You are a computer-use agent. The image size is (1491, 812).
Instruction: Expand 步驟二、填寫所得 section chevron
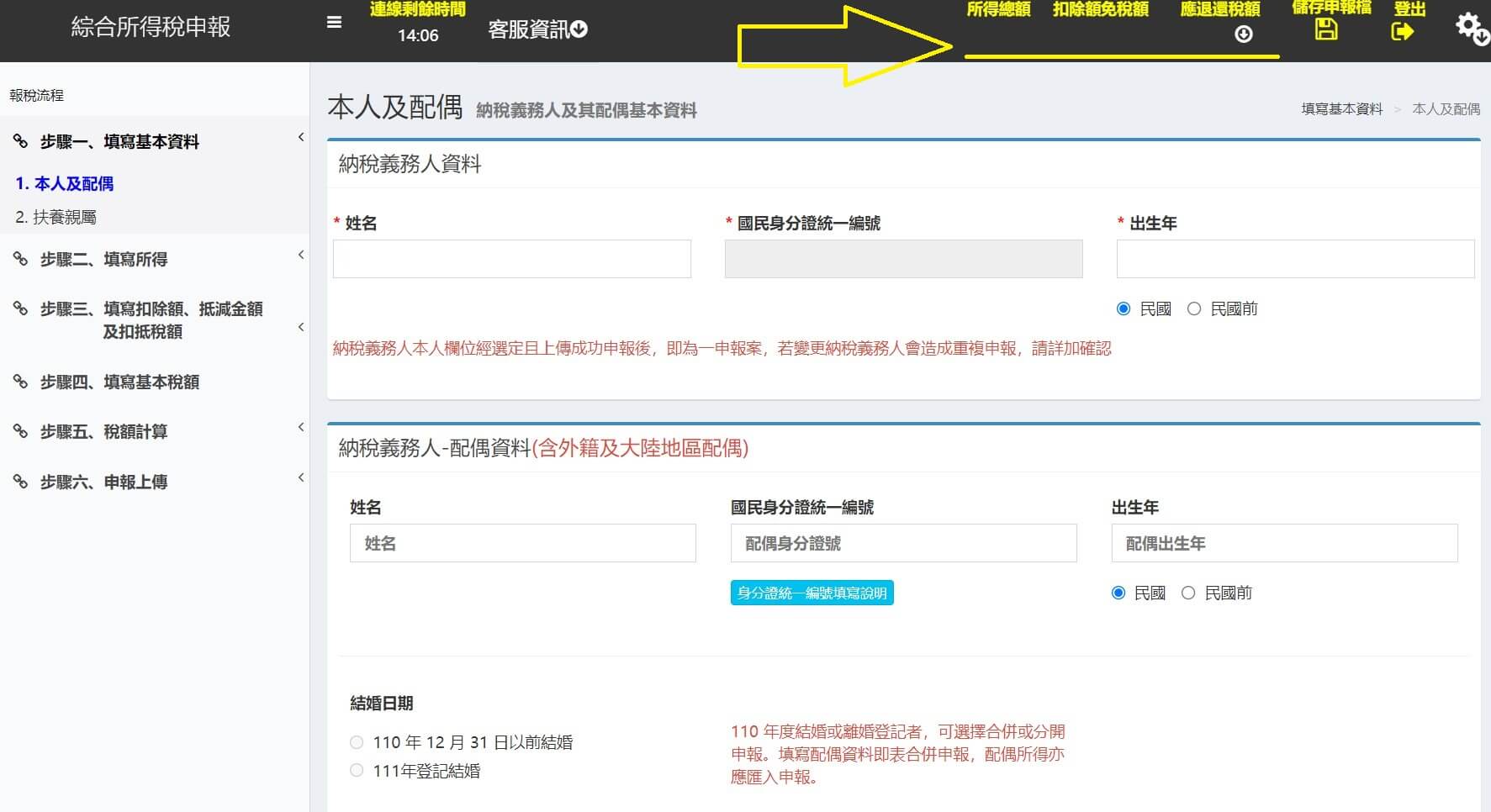tap(301, 255)
